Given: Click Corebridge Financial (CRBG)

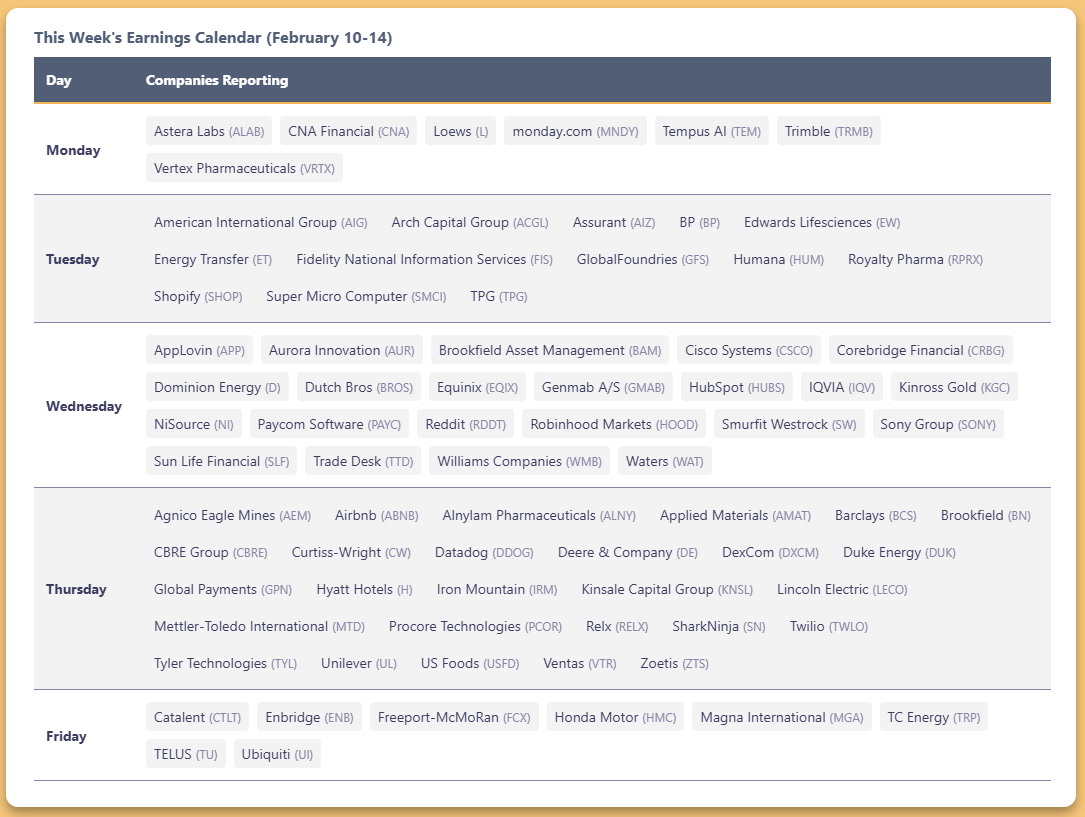Looking at the screenshot, I should pyautogui.click(x=920, y=350).
